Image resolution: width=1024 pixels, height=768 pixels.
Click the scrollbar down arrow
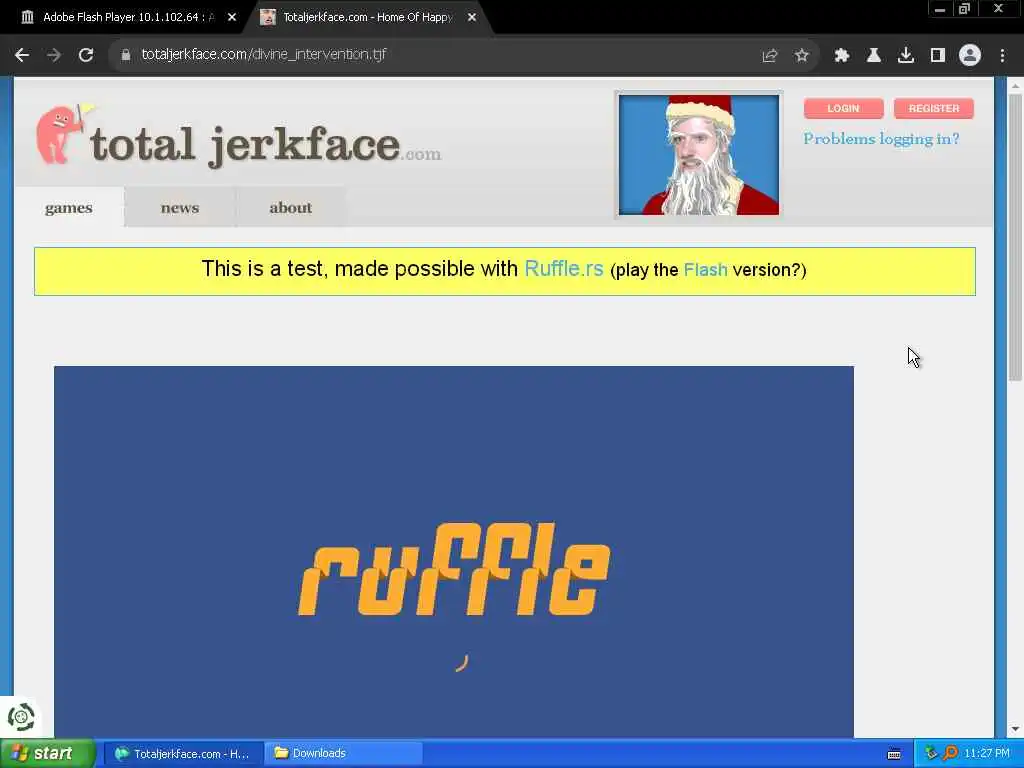(x=1015, y=729)
